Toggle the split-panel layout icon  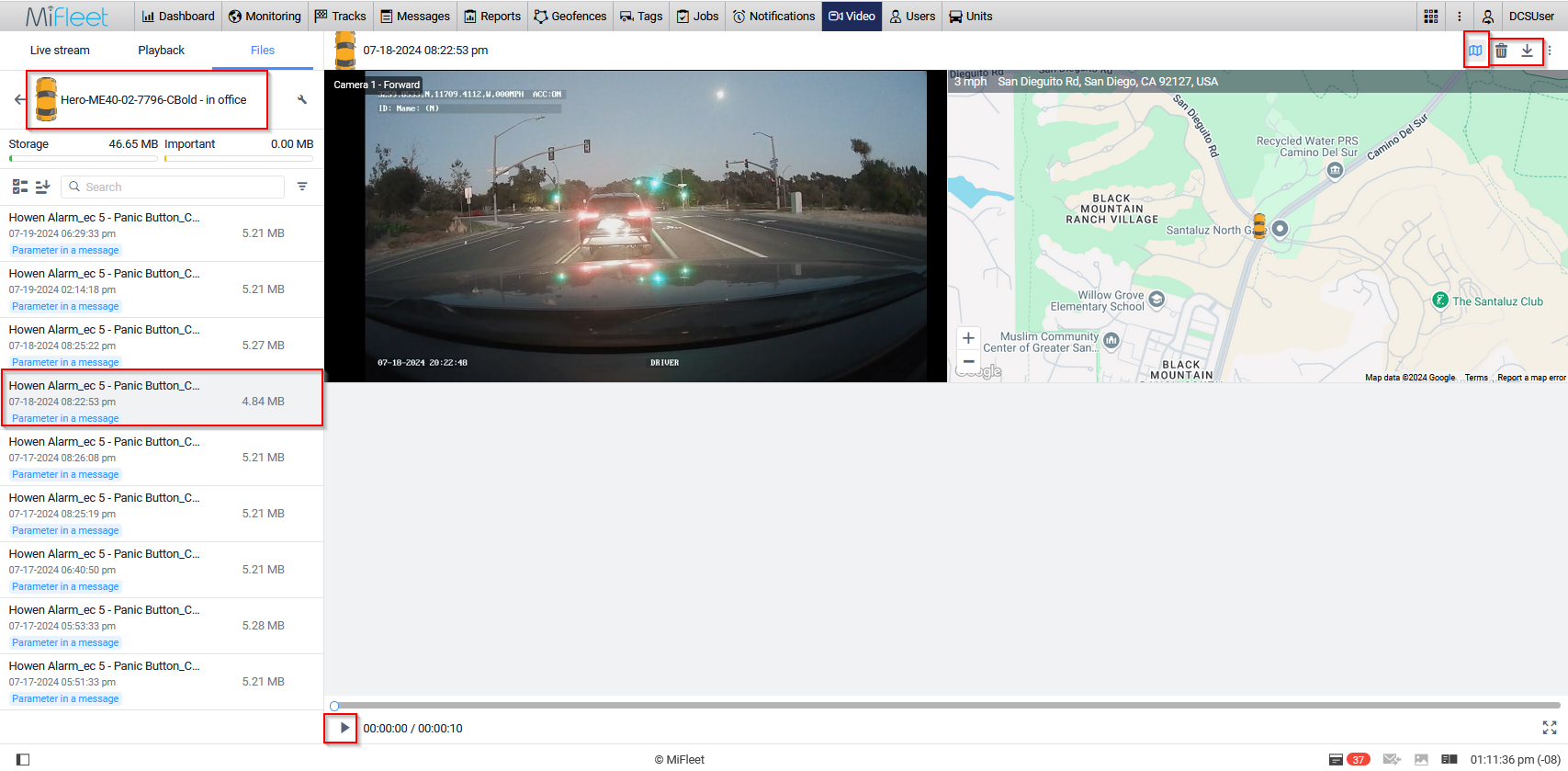[1450, 759]
